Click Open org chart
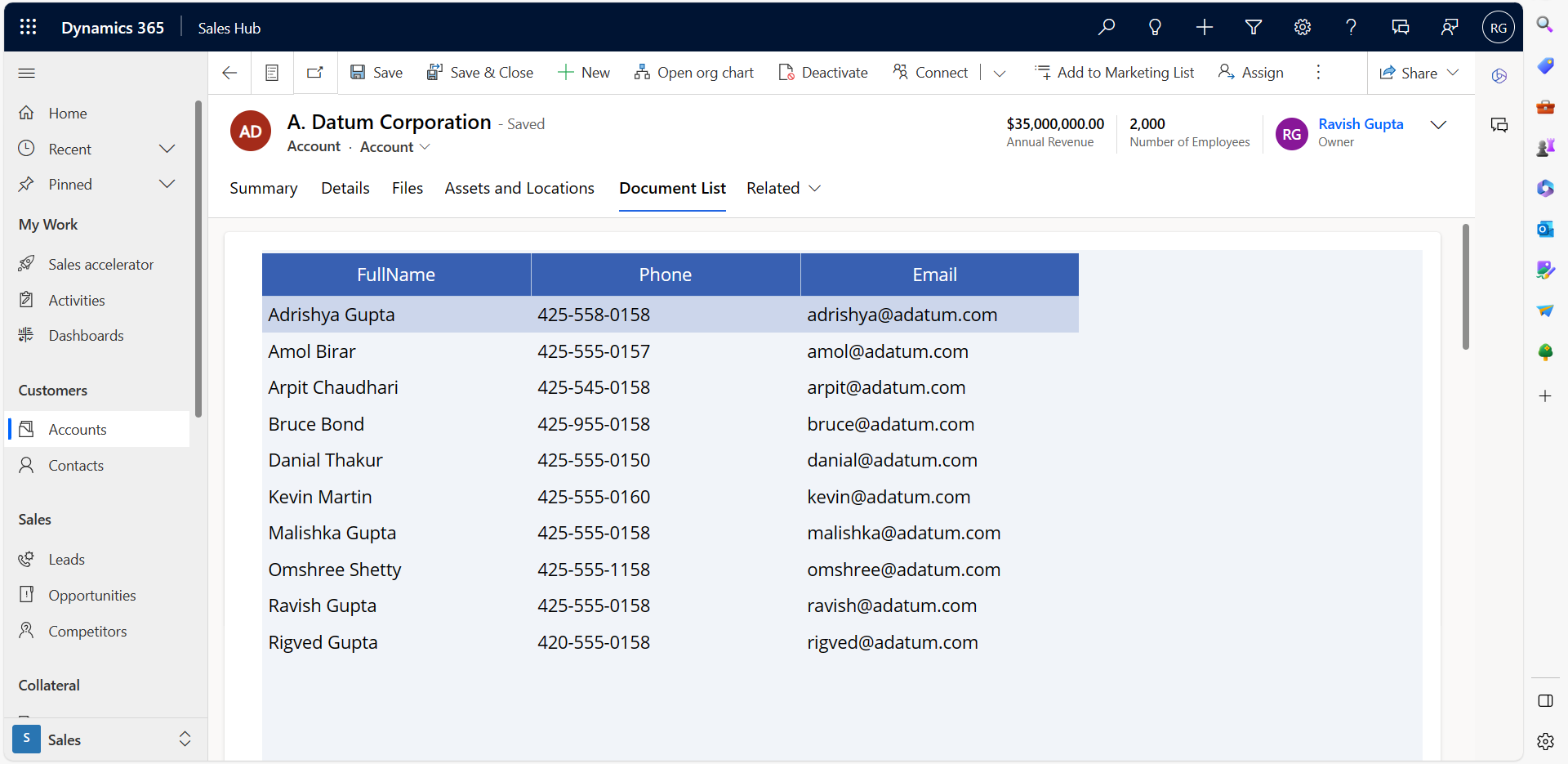The width and height of the screenshot is (1568, 764). [694, 73]
